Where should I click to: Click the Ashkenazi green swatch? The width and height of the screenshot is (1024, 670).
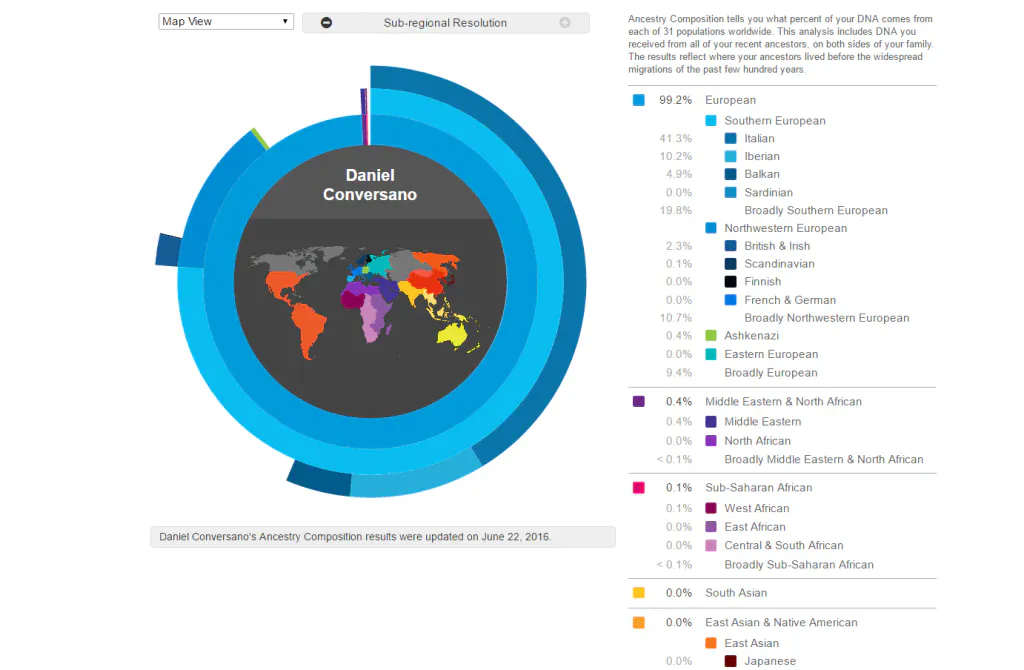pos(711,336)
